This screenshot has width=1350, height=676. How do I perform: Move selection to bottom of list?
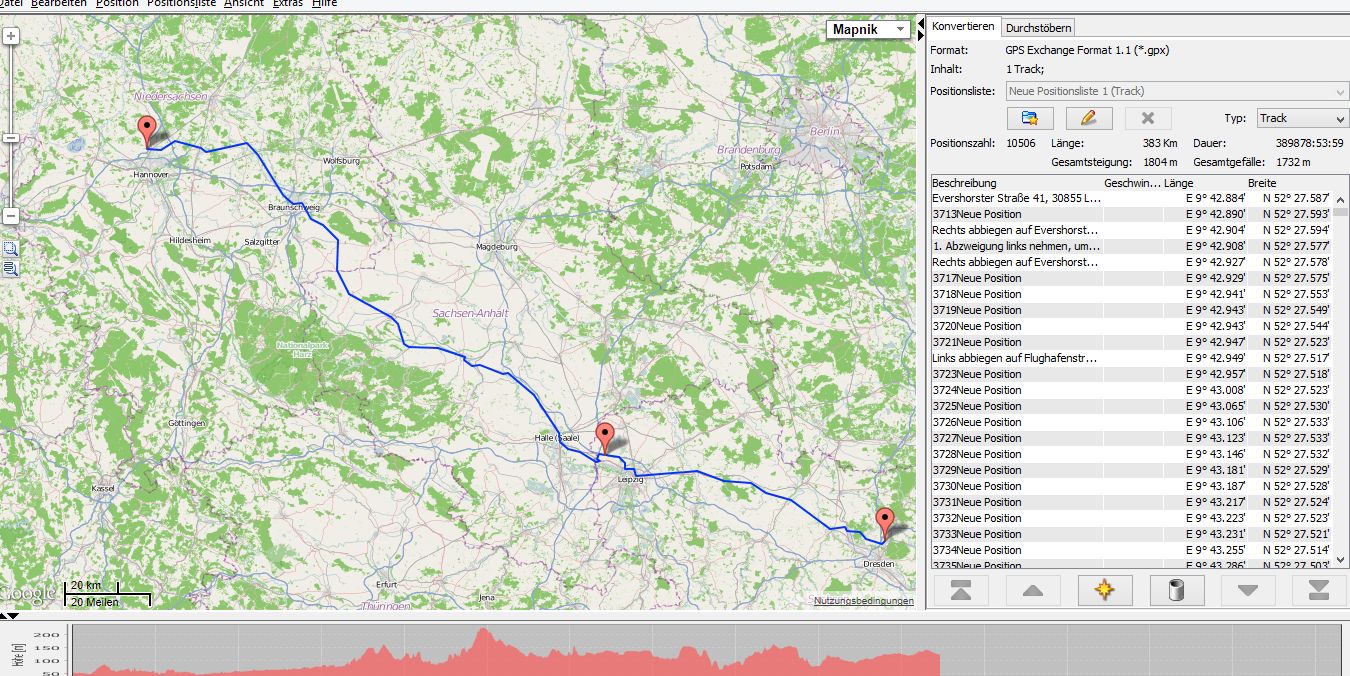click(x=1319, y=590)
